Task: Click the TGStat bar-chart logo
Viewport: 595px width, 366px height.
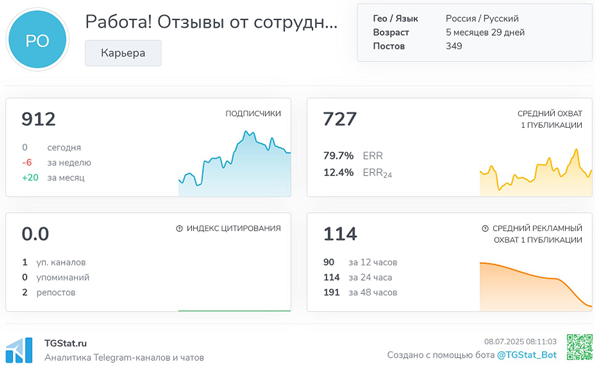Action: click(19, 350)
